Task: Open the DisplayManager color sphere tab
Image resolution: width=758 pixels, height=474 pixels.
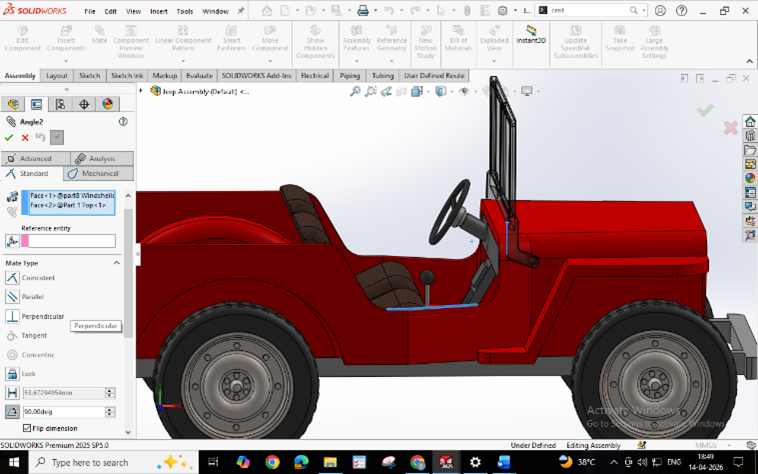Action: (x=107, y=104)
